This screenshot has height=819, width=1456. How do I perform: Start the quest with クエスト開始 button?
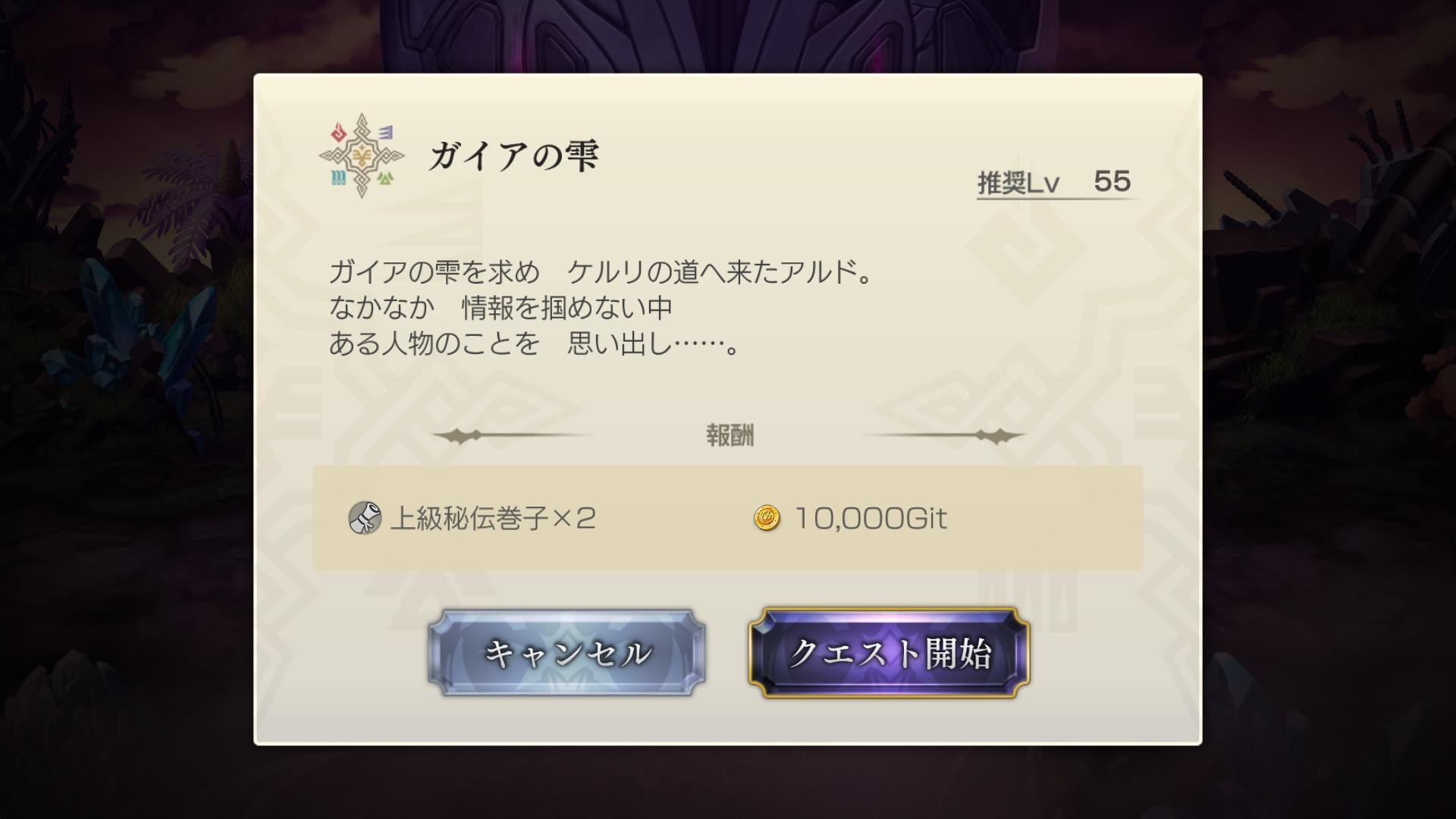[x=889, y=653]
